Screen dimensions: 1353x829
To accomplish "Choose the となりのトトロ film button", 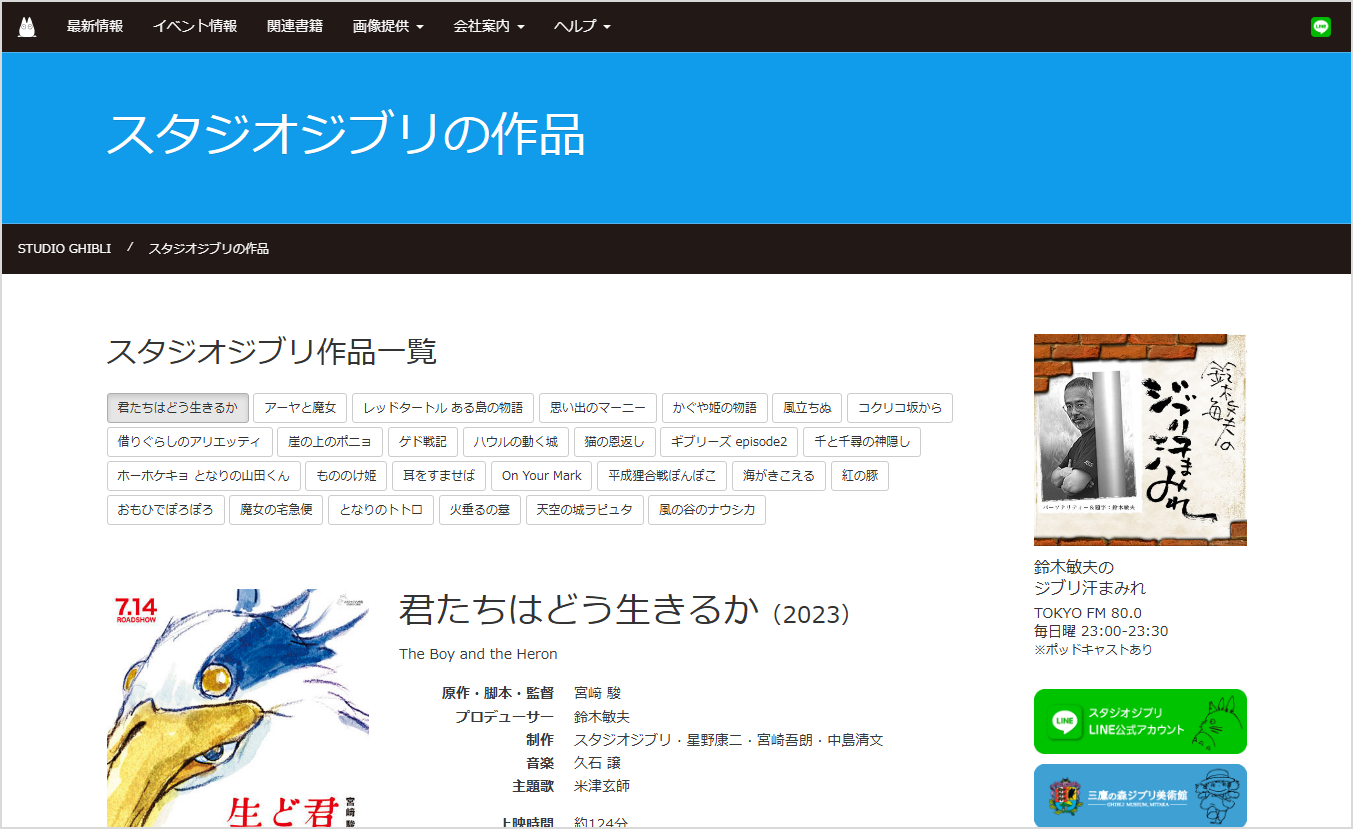I will (x=381, y=510).
